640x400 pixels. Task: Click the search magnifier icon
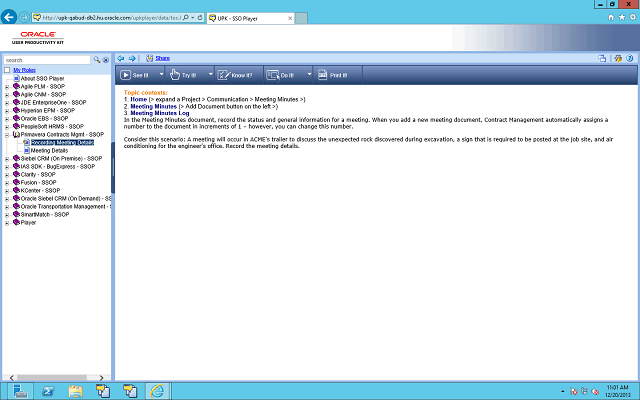(97, 60)
